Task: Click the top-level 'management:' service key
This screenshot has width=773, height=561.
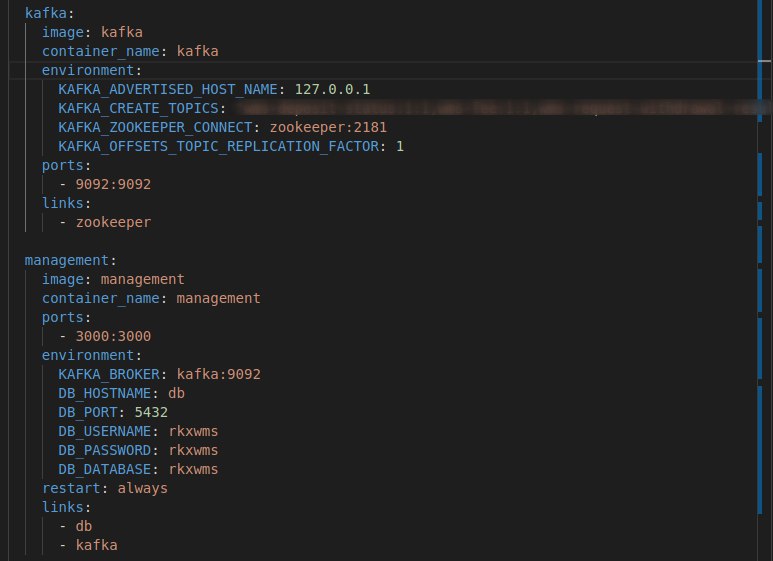Action: (70, 260)
